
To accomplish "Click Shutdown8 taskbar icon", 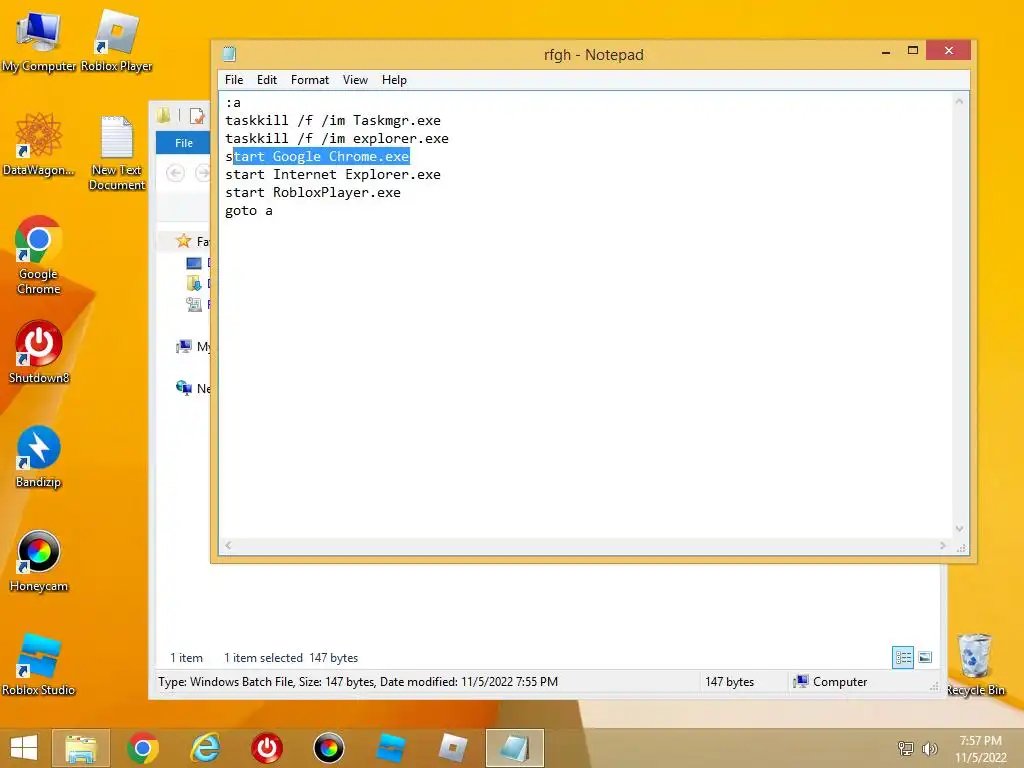I will click(267, 748).
